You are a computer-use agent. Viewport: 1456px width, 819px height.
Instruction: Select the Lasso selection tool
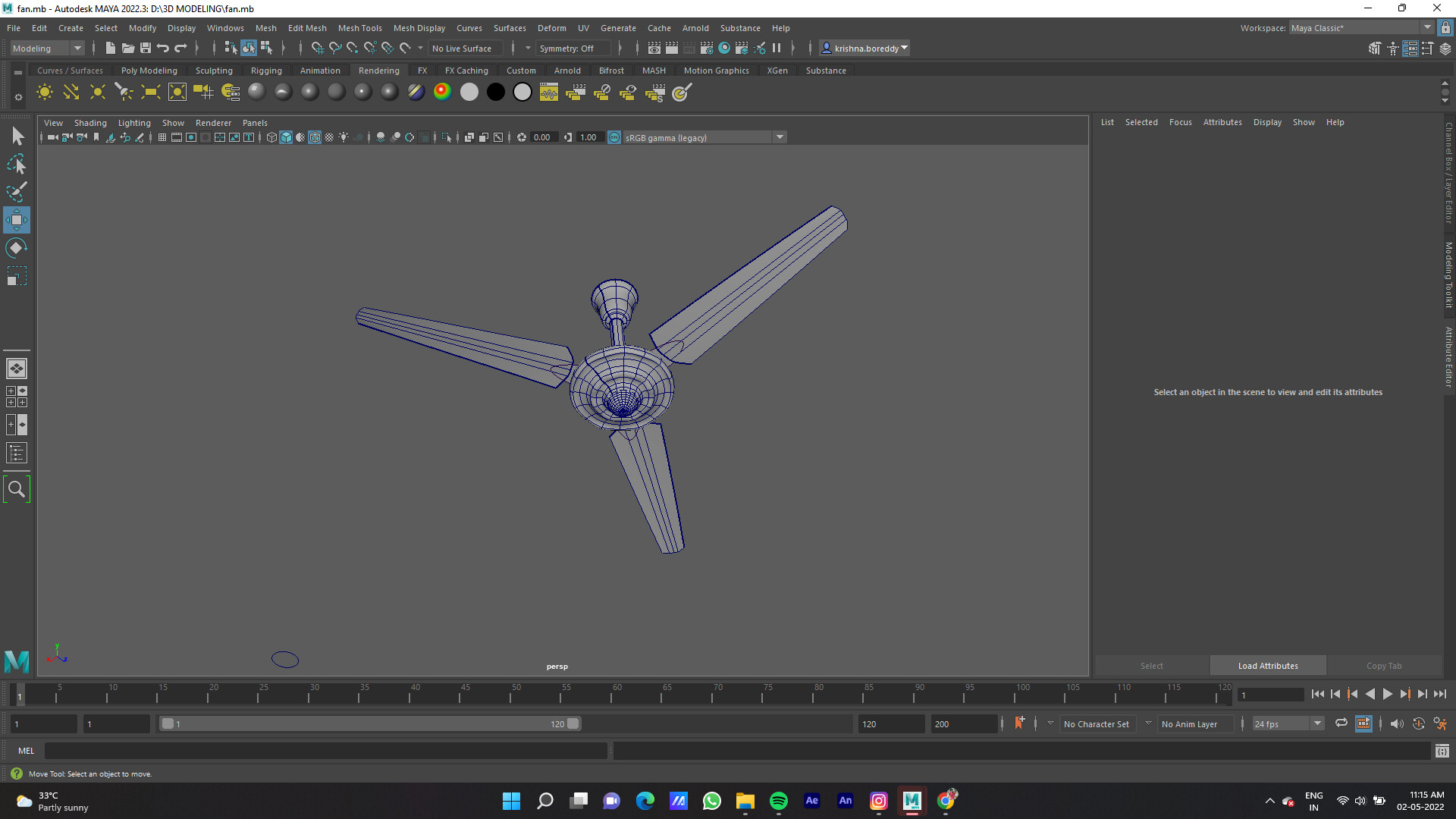point(17,165)
